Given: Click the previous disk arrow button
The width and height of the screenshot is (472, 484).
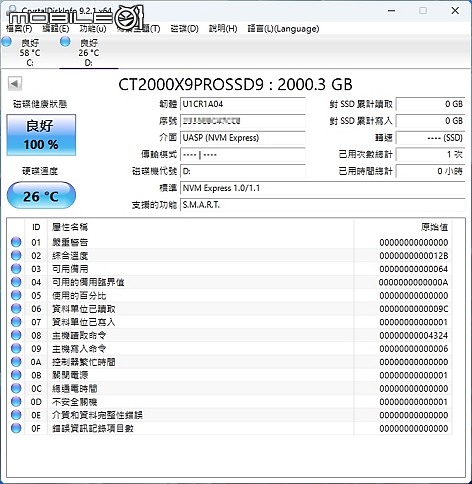Looking at the screenshot, I should [x=15, y=84].
